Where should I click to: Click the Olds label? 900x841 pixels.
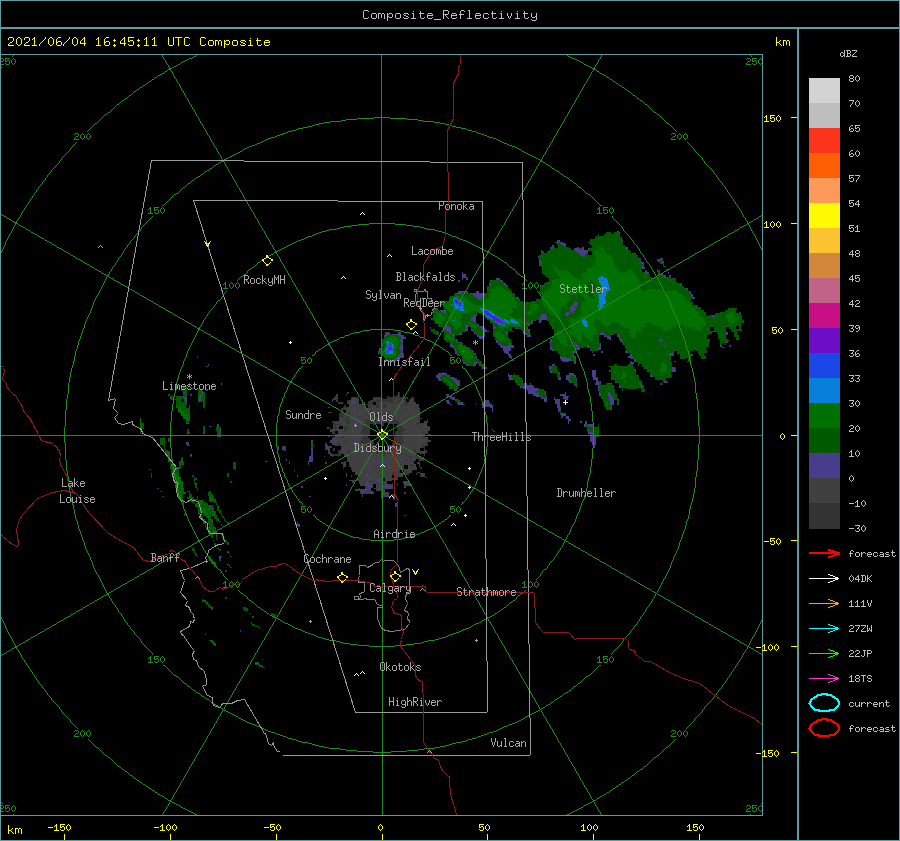point(381,417)
